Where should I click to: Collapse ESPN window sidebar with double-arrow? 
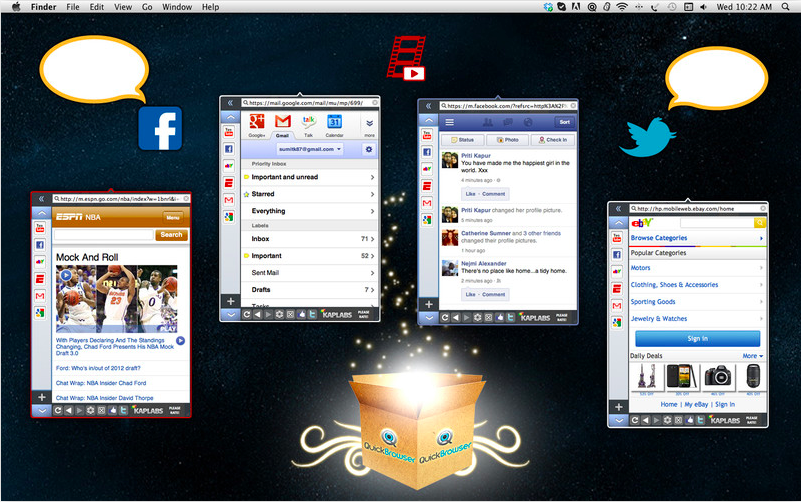(40, 199)
